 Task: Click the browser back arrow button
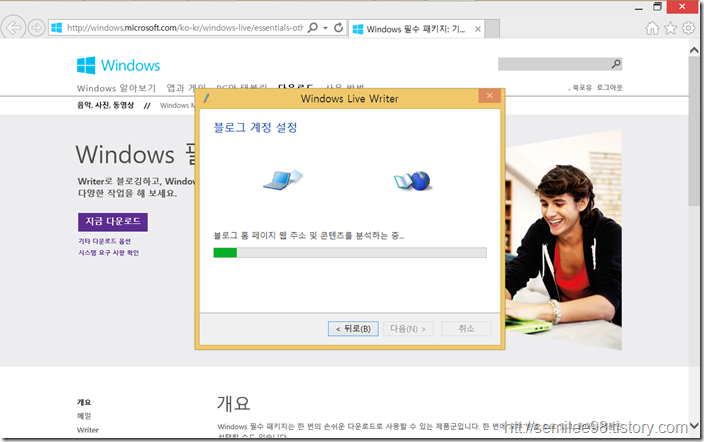tap(13, 28)
